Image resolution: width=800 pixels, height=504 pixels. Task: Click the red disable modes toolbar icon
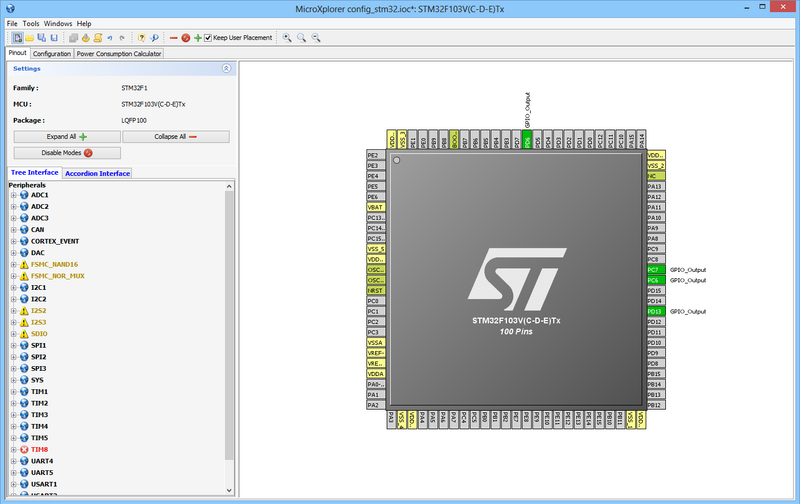point(186,38)
